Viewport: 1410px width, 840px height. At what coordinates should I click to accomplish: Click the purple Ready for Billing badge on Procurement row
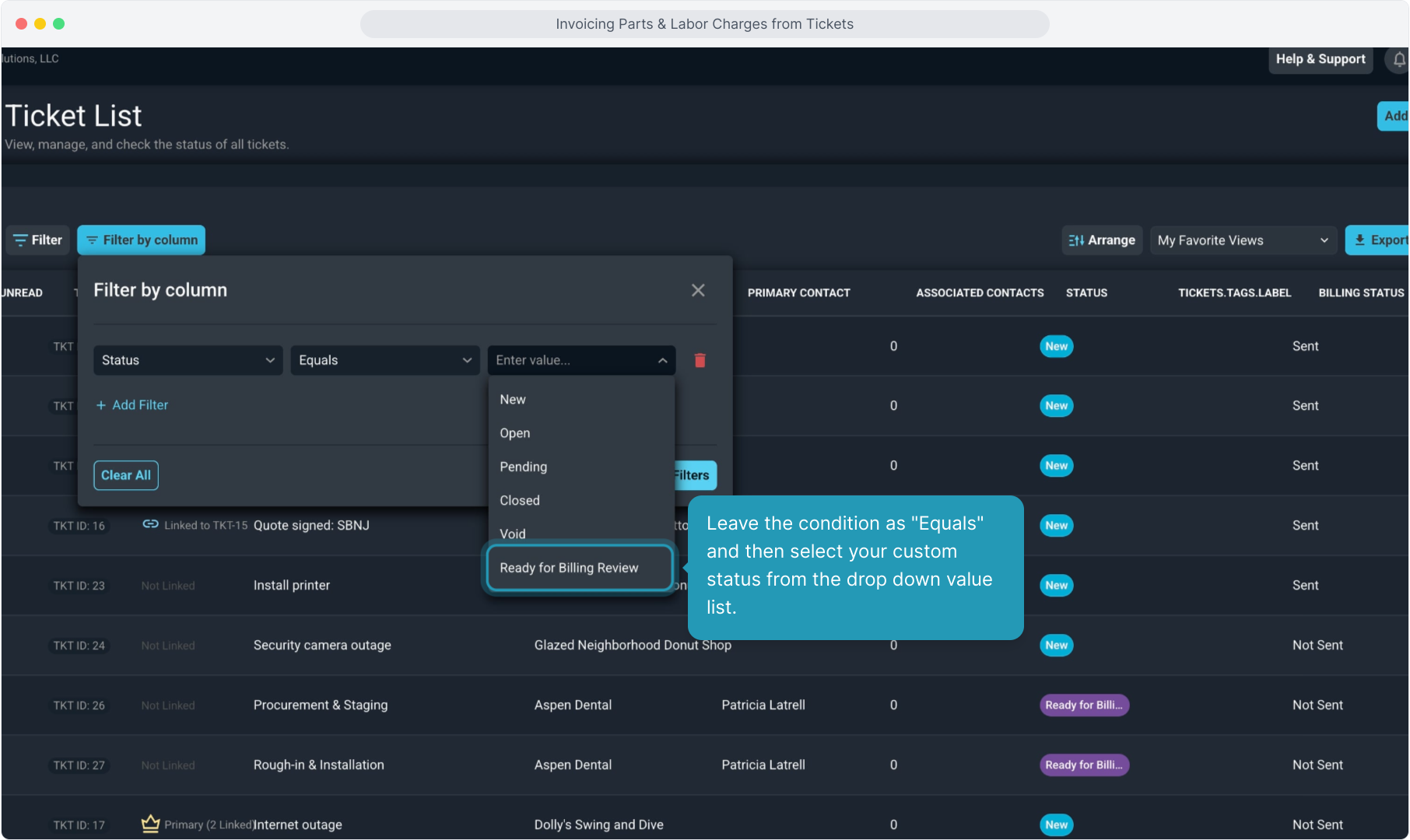pyautogui.click(x=1083, y=705)
